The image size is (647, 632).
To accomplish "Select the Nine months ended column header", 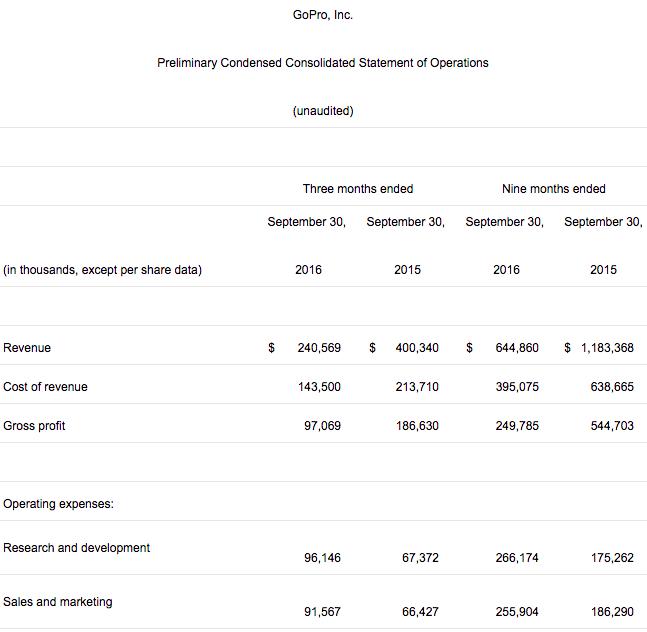I will (x=553, y=189).
